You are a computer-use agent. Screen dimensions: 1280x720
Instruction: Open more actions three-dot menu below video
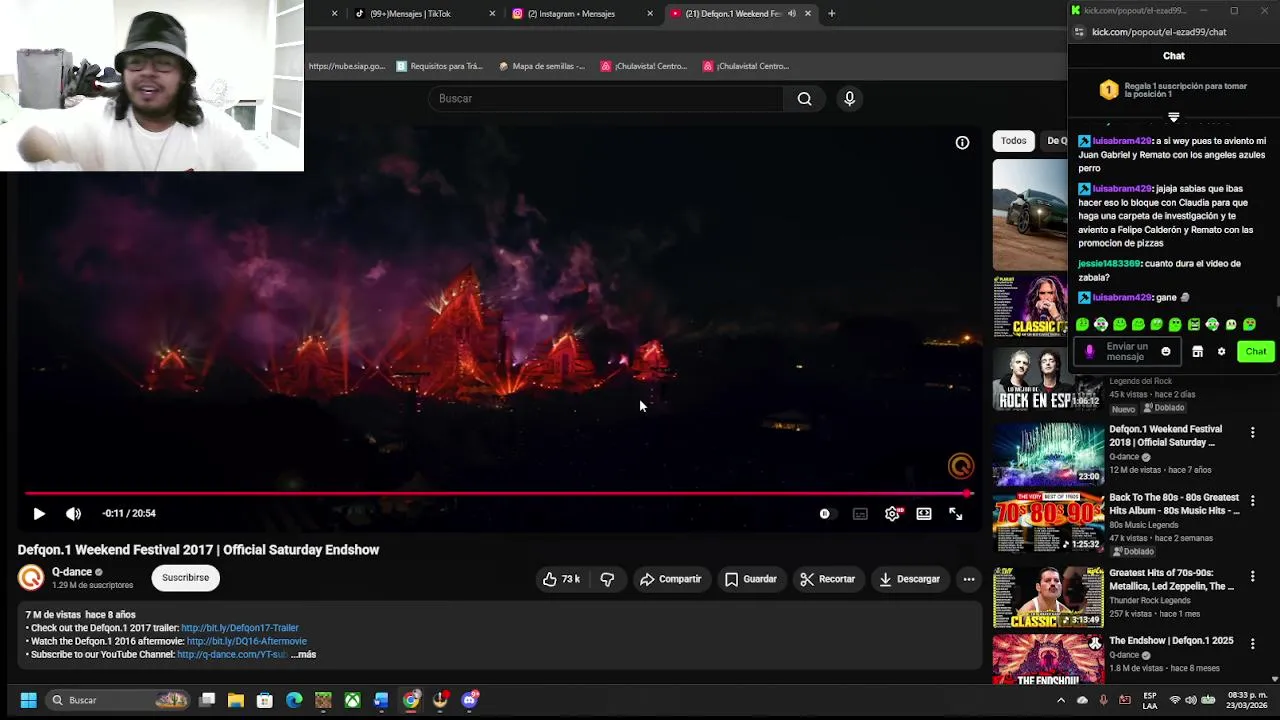coord(968,579)
